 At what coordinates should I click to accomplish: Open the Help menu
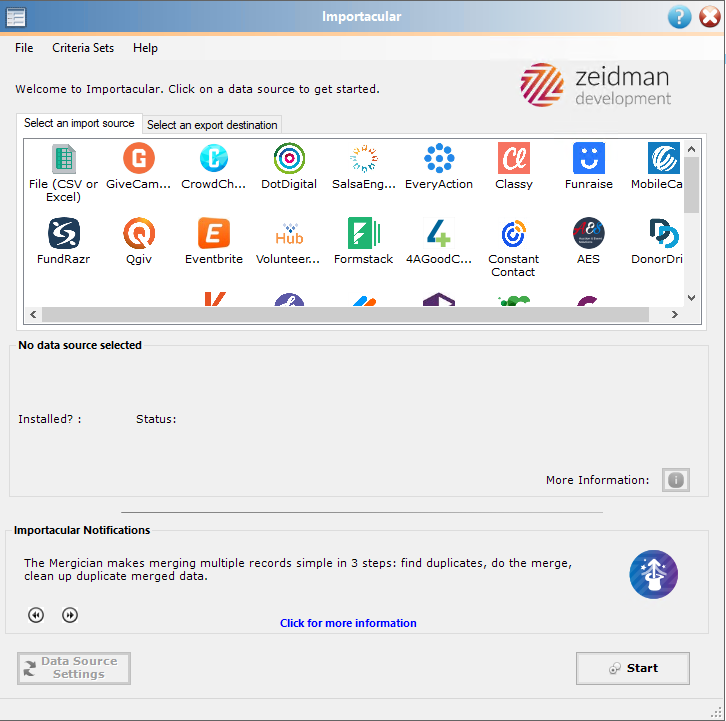coord(145,48)
